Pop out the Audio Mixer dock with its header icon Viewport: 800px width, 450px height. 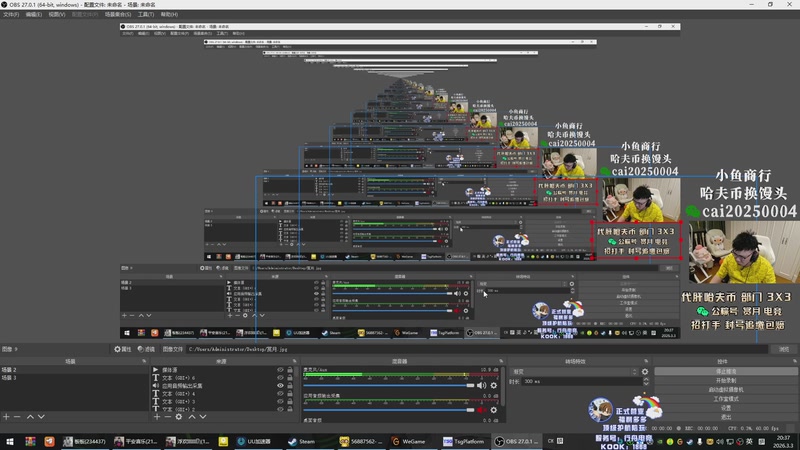pos(501,361)
